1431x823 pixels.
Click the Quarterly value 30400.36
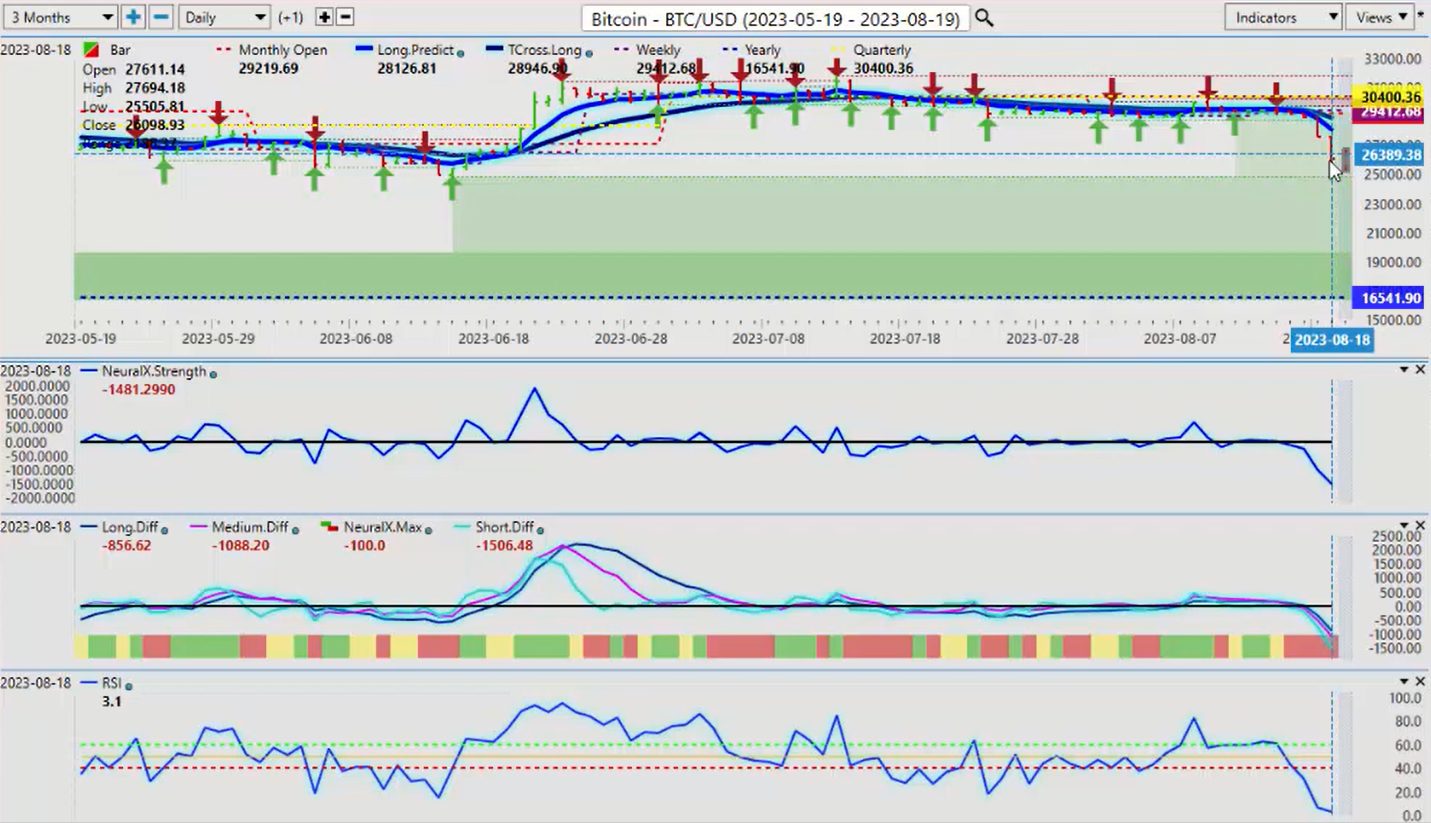(883, 68)
